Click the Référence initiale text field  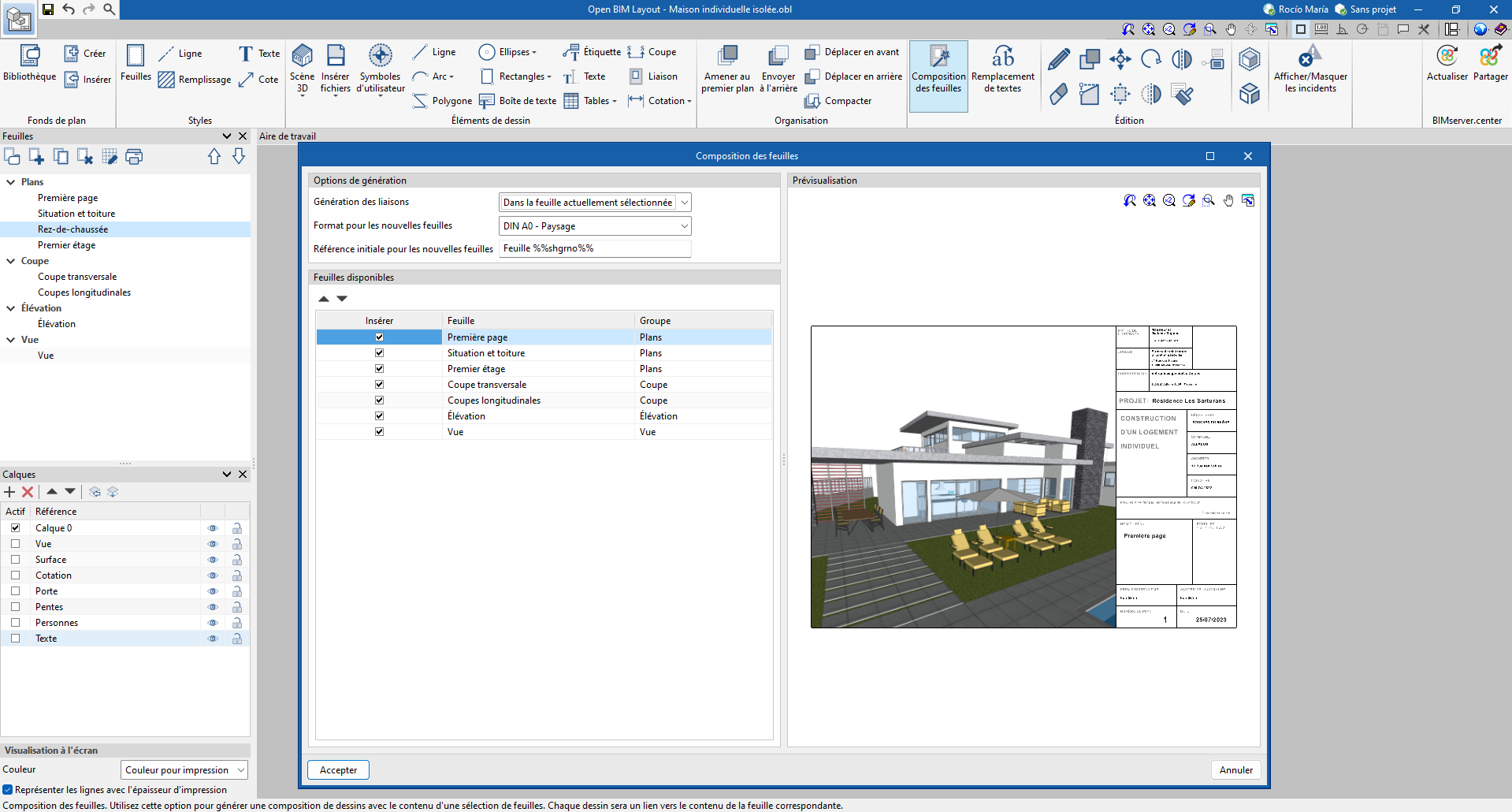tap(595, 248)
